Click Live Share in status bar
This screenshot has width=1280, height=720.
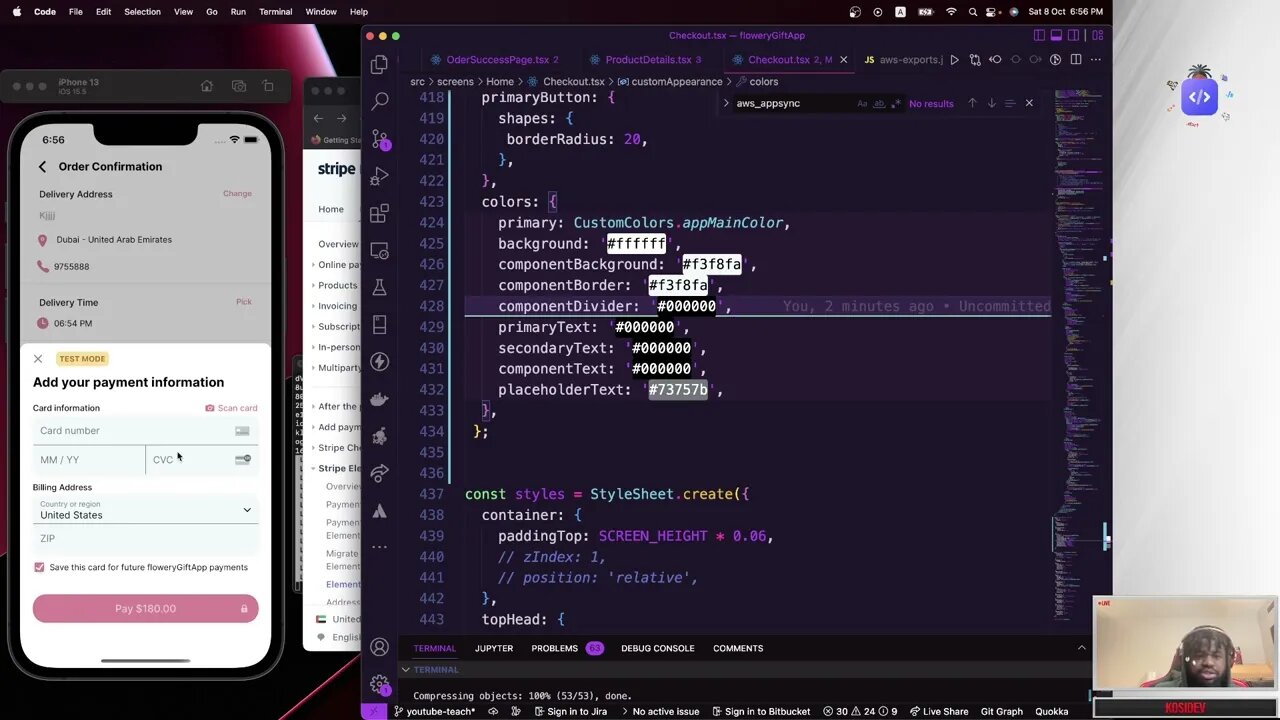[x=938, y=711]
